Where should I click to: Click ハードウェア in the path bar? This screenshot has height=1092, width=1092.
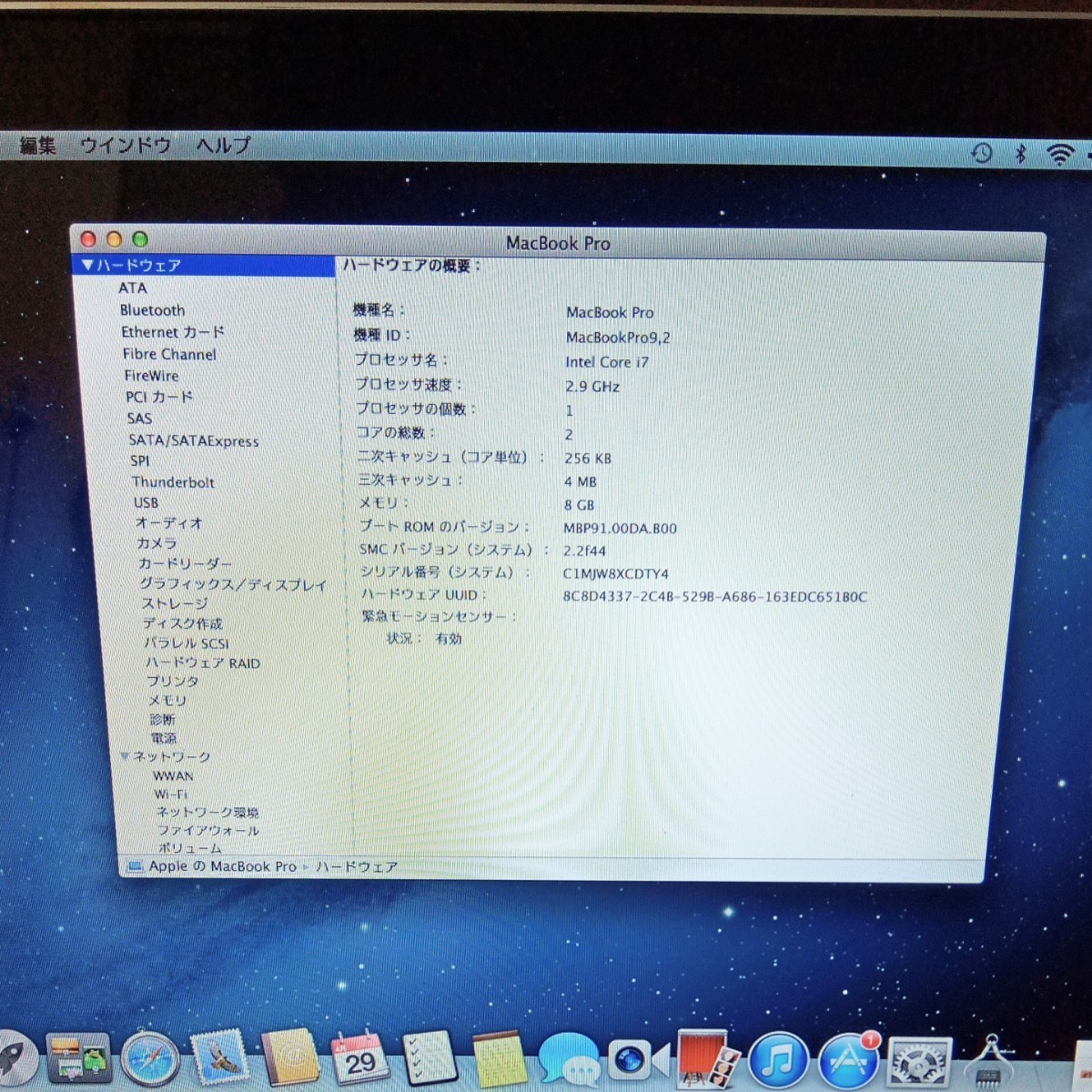point(357,866)
